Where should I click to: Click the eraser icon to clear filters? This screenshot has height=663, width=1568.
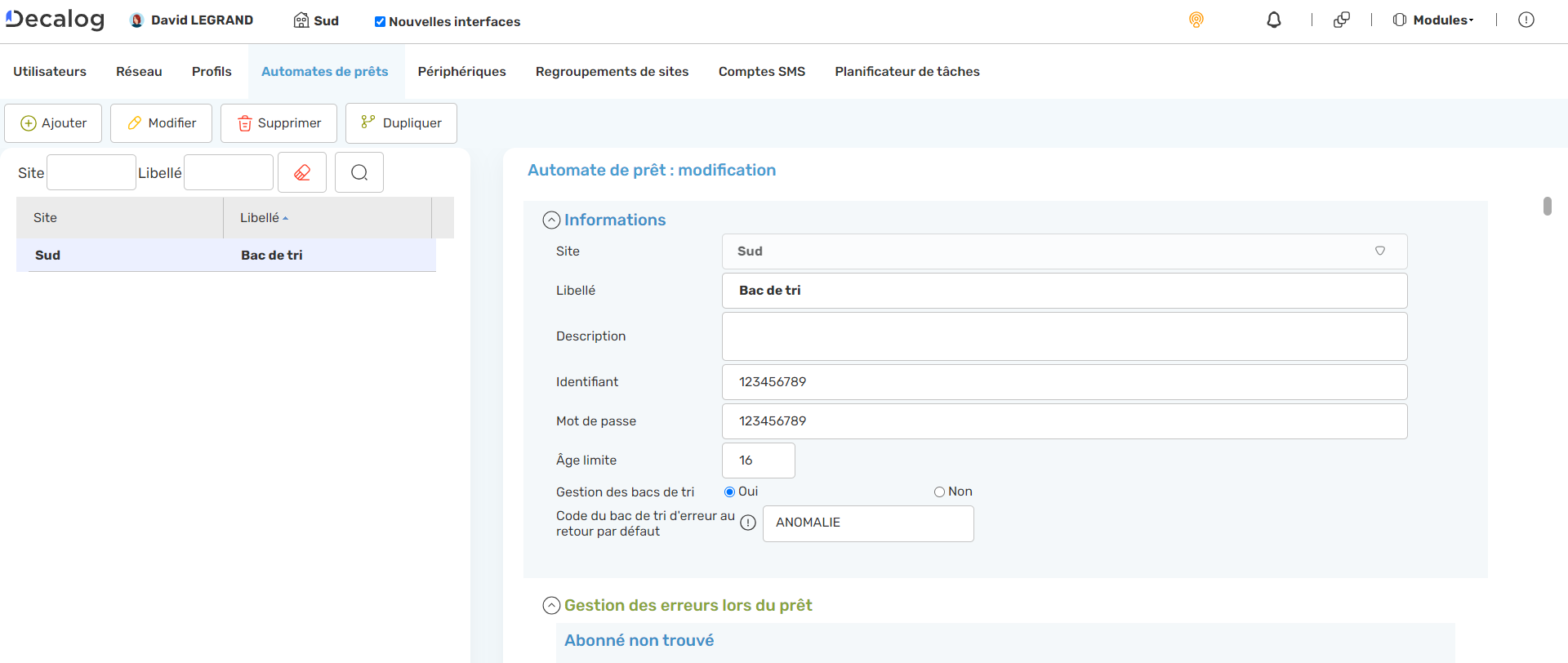click(302, 172)
